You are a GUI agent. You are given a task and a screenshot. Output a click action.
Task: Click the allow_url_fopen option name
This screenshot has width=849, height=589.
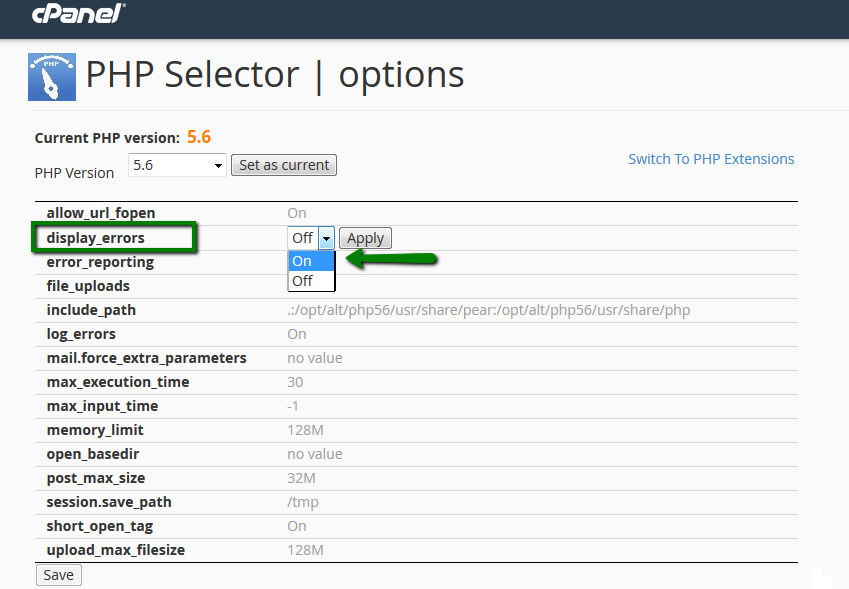point(101,213)
